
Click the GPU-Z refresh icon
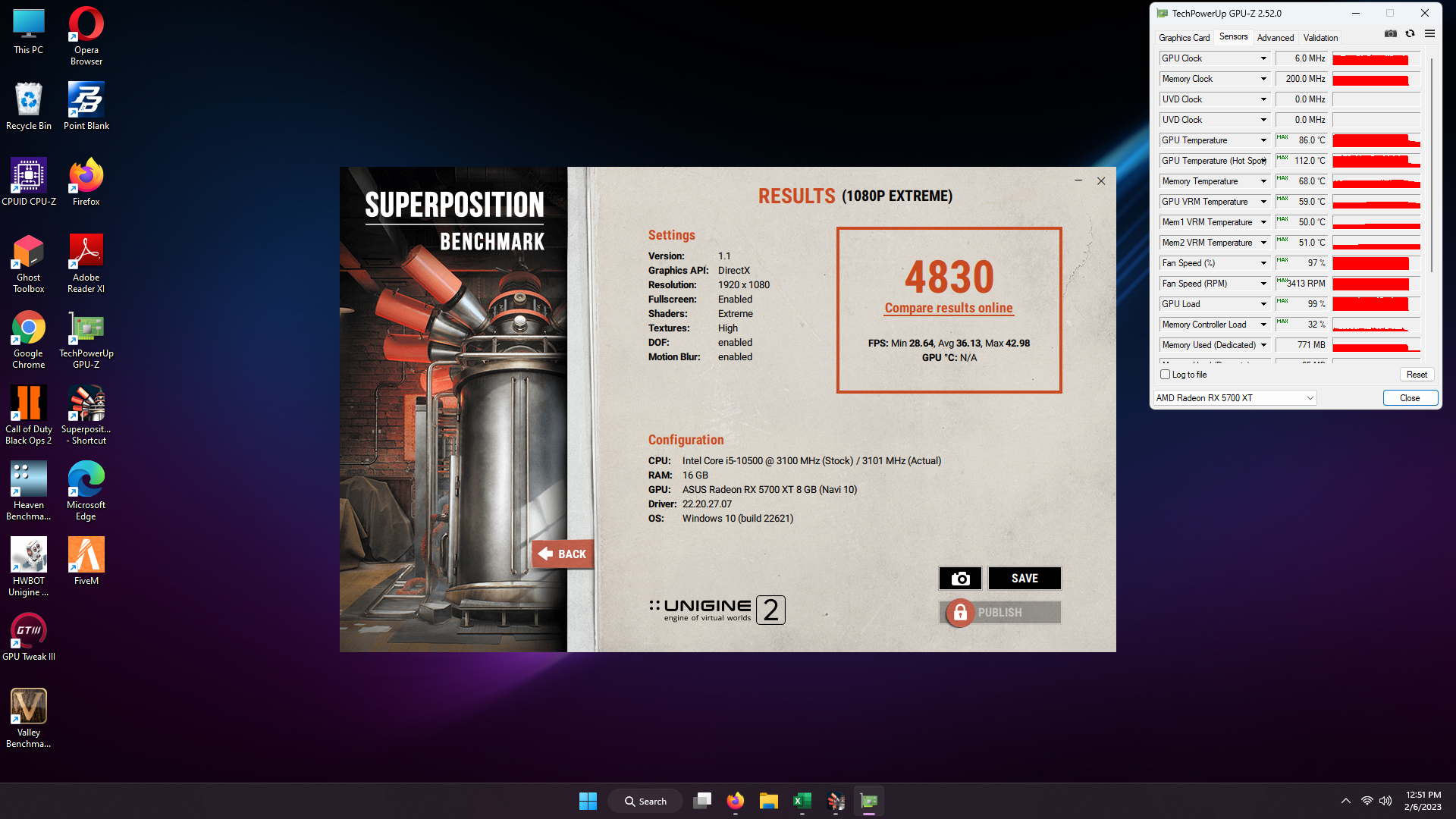pyautogui.click(x=1410, y=34)
